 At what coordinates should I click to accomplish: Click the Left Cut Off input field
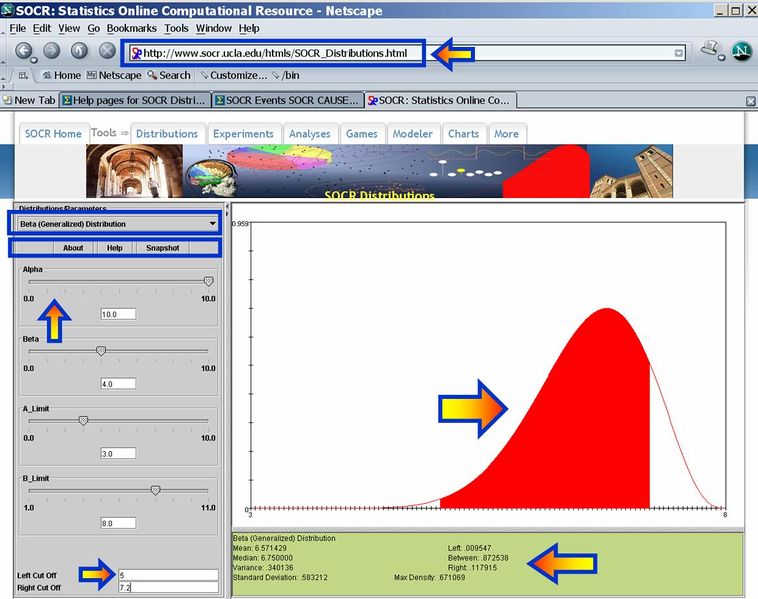click(168, 575)
